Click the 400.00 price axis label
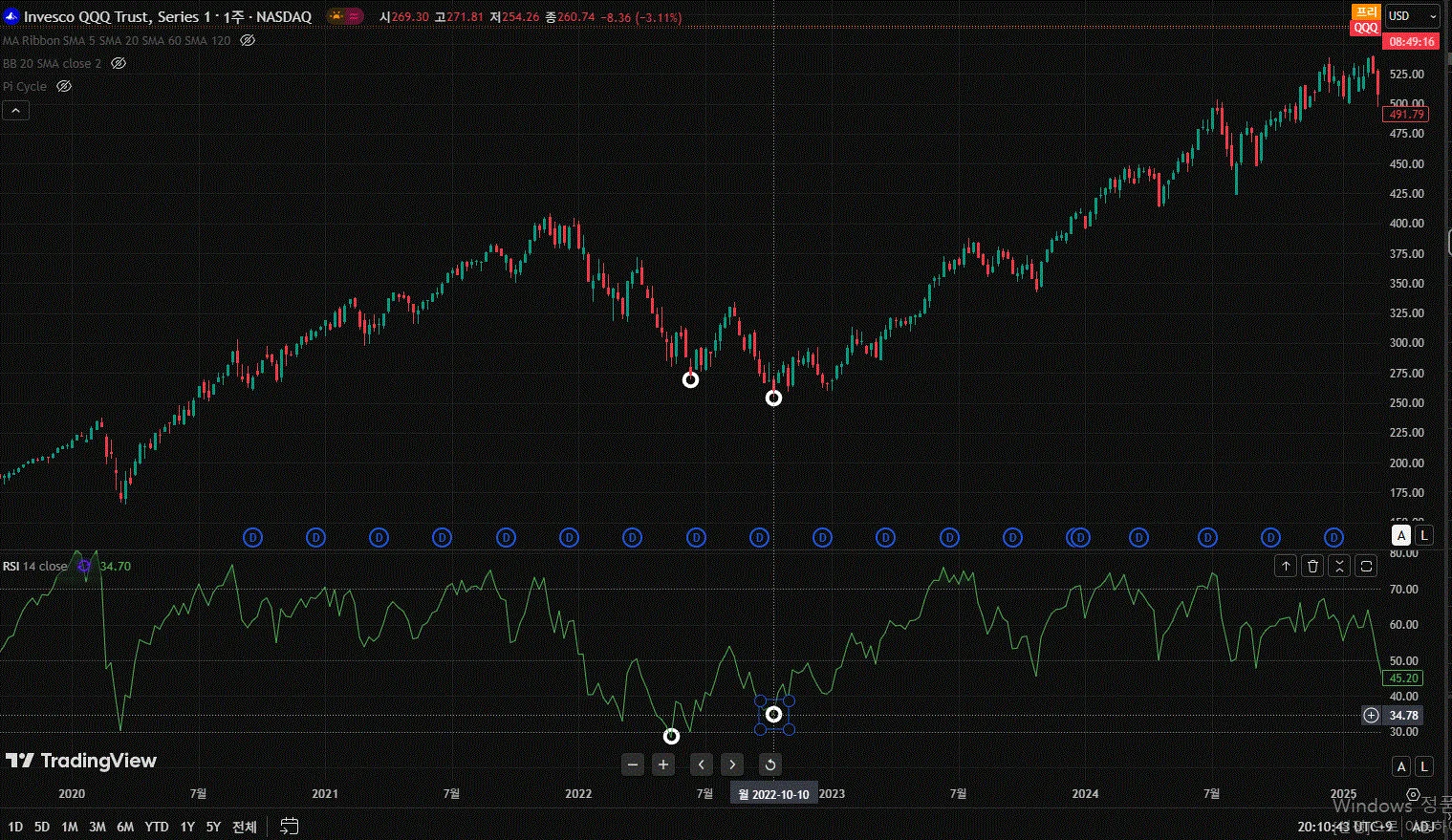Screen dimensions: 1452x840 tap(1407, 224)
